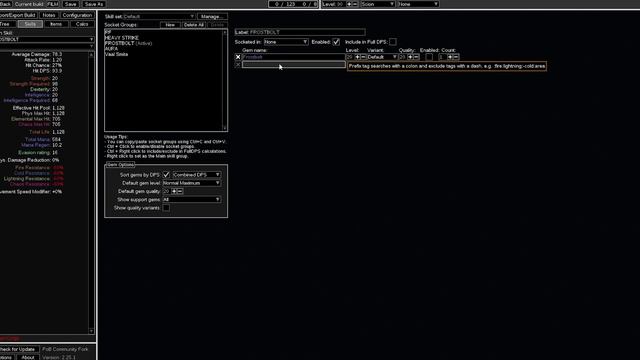Select FROSTBOLT (Active) socket group
The width and height of the screenshot is (640, 360).
[128, 43]
